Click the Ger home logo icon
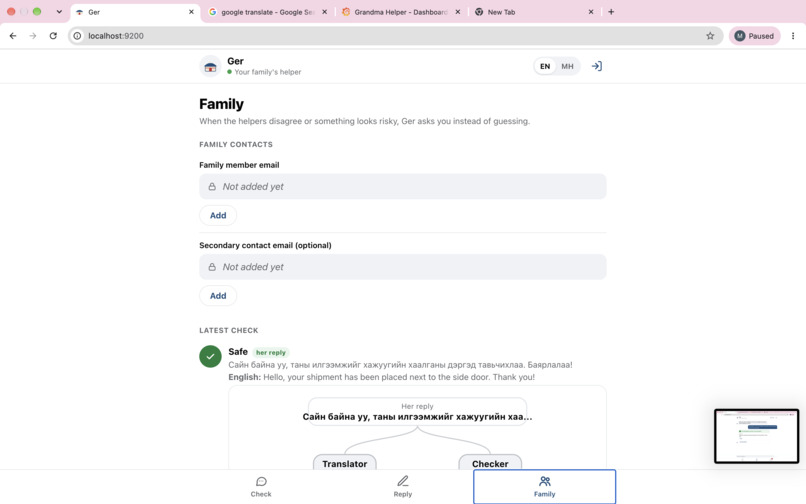Viewport: 806px width, 504px height. 210,66
